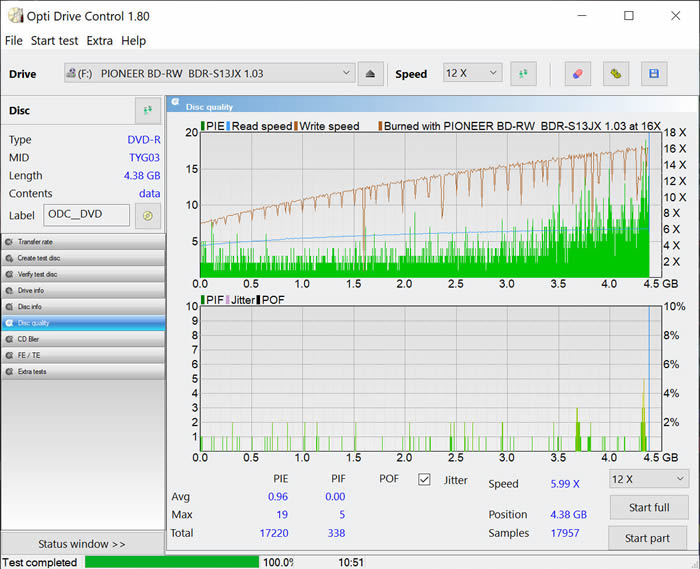Click the Status window >> button
Screen dimensions: 700x569
tap(82, 544)
